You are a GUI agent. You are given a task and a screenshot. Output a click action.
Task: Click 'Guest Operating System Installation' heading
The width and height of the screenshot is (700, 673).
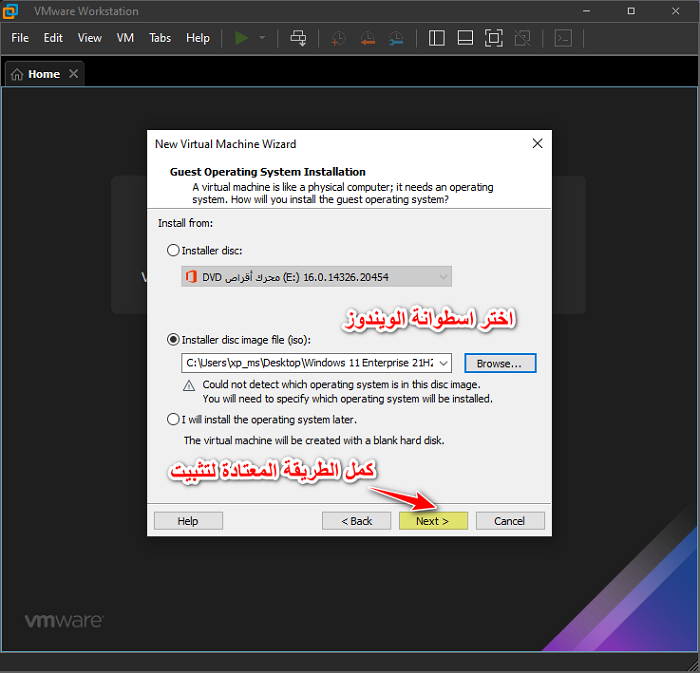267,172
